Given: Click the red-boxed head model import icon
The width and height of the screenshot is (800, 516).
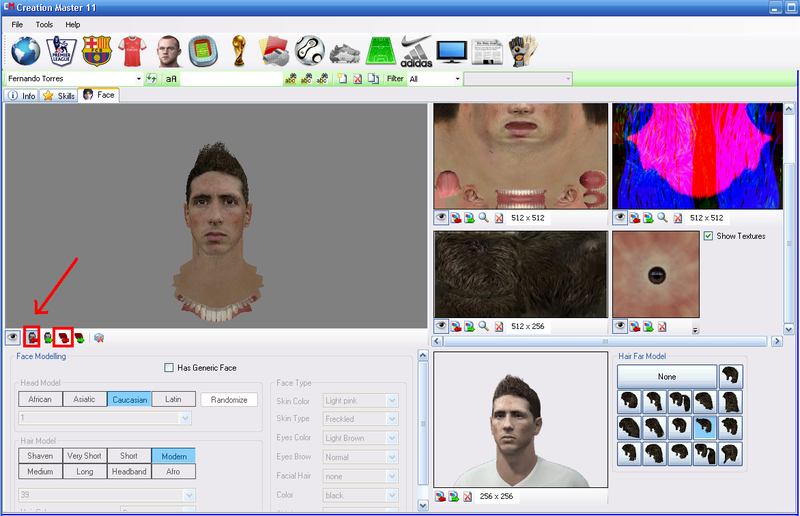Looking at the screenshot, I should (x=31, y=337).
